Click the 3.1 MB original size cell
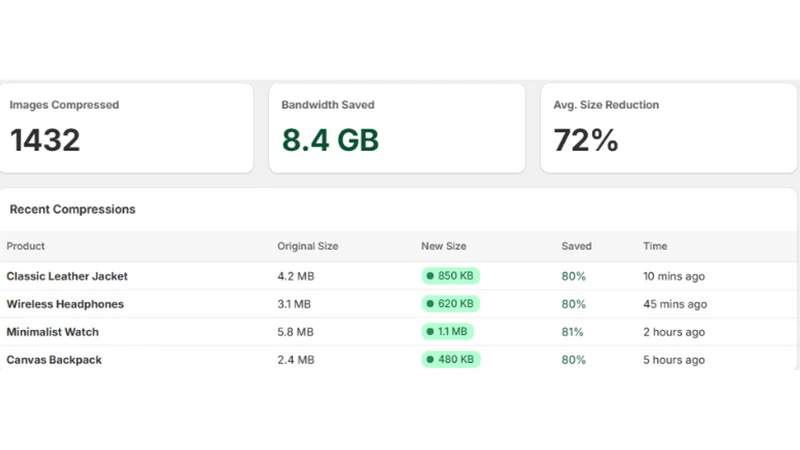Viewport: 800px width, 450px height. pyautogui.click(x=294, y=304)
